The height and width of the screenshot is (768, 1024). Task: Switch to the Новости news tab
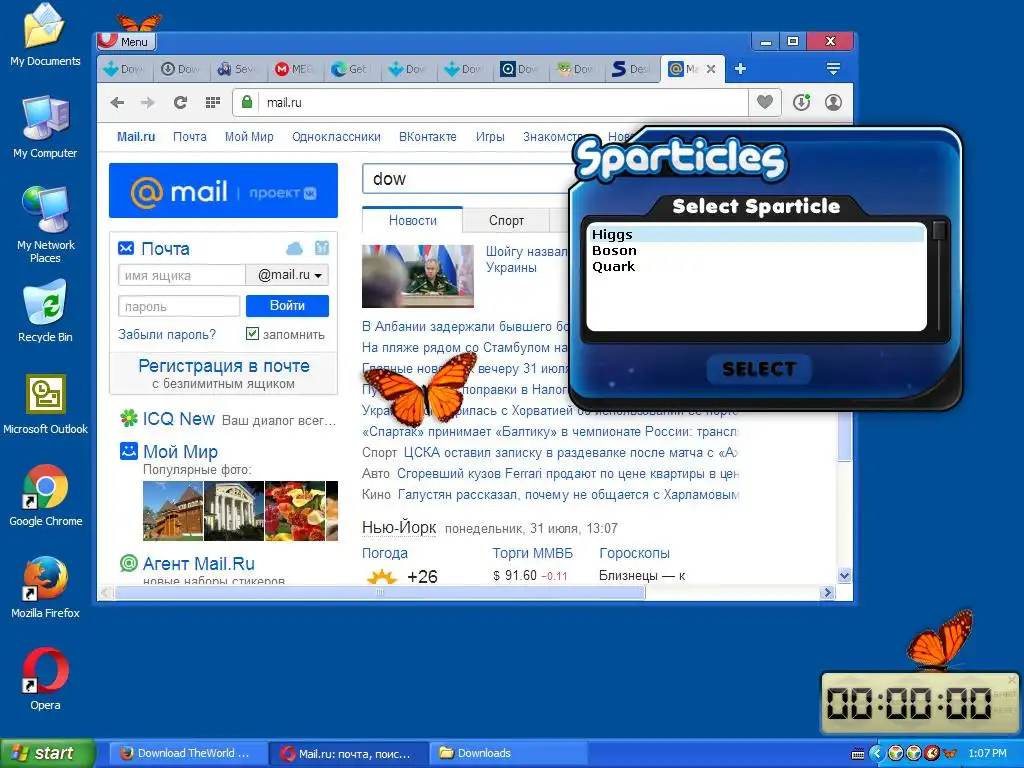pos(413,220)
